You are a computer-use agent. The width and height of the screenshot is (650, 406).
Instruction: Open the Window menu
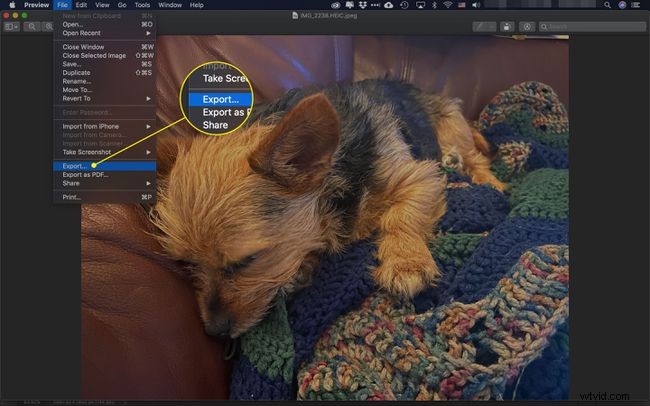click(170, 5)
